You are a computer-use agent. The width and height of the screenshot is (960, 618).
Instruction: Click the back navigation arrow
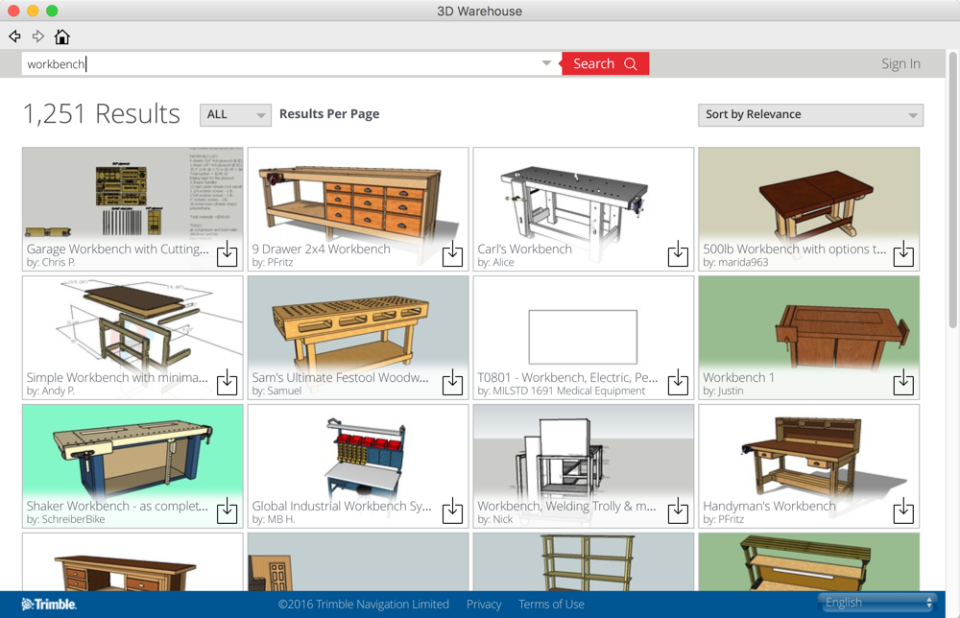pyautogui.click(x=14, y=36)
